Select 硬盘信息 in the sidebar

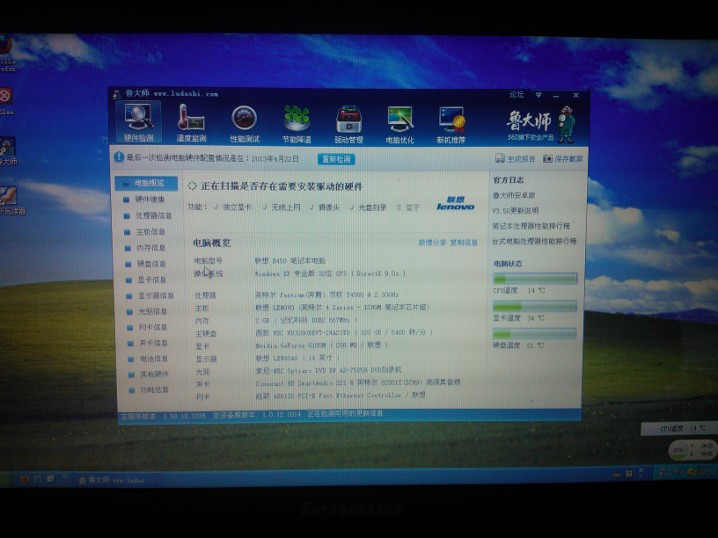147,264
